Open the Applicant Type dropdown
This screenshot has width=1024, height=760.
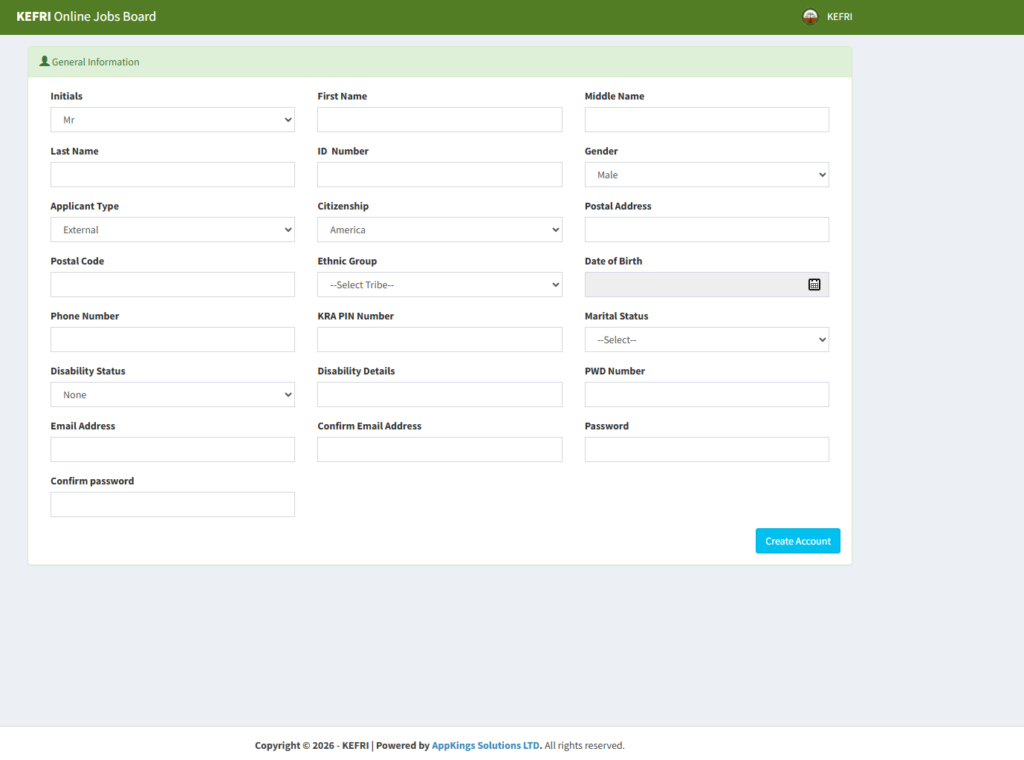(172, 230)
